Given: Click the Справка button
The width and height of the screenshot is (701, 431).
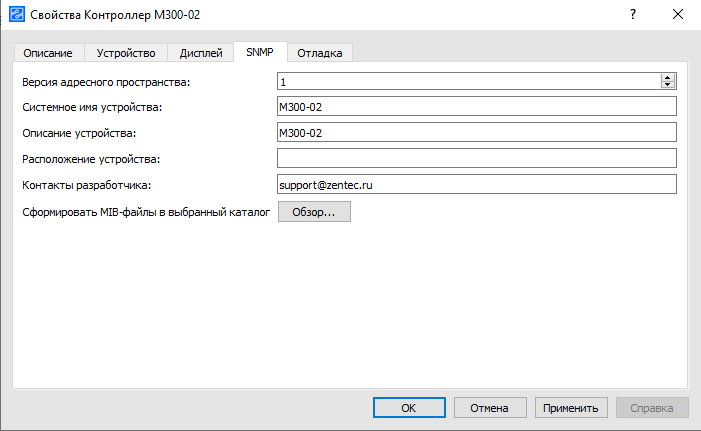Looking at the screenshot, I should point(652,407).
